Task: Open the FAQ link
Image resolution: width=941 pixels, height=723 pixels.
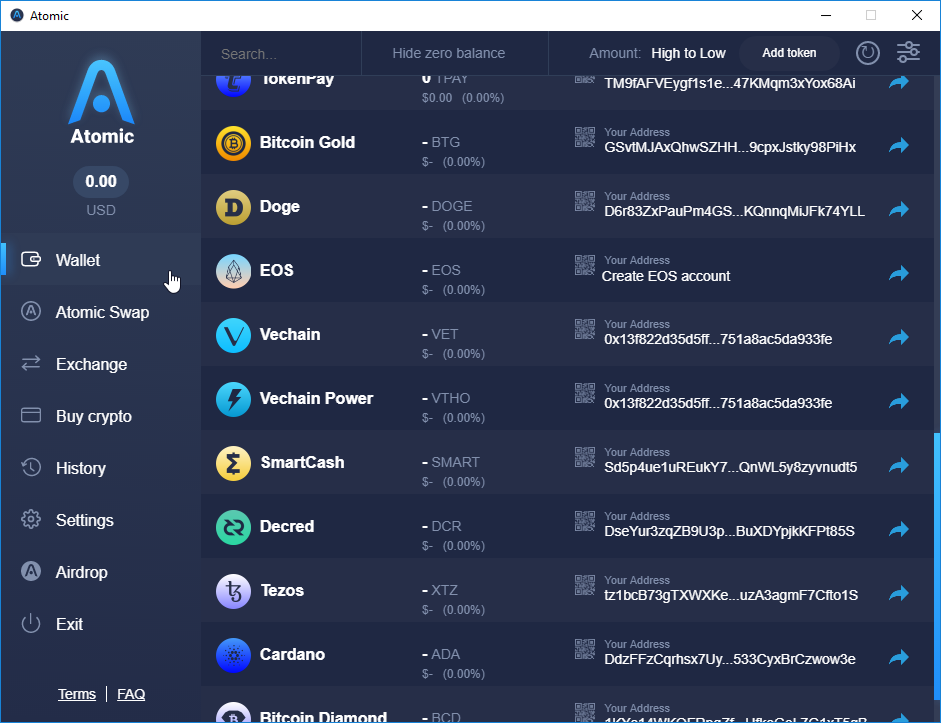Action: (x=131, y=694)
